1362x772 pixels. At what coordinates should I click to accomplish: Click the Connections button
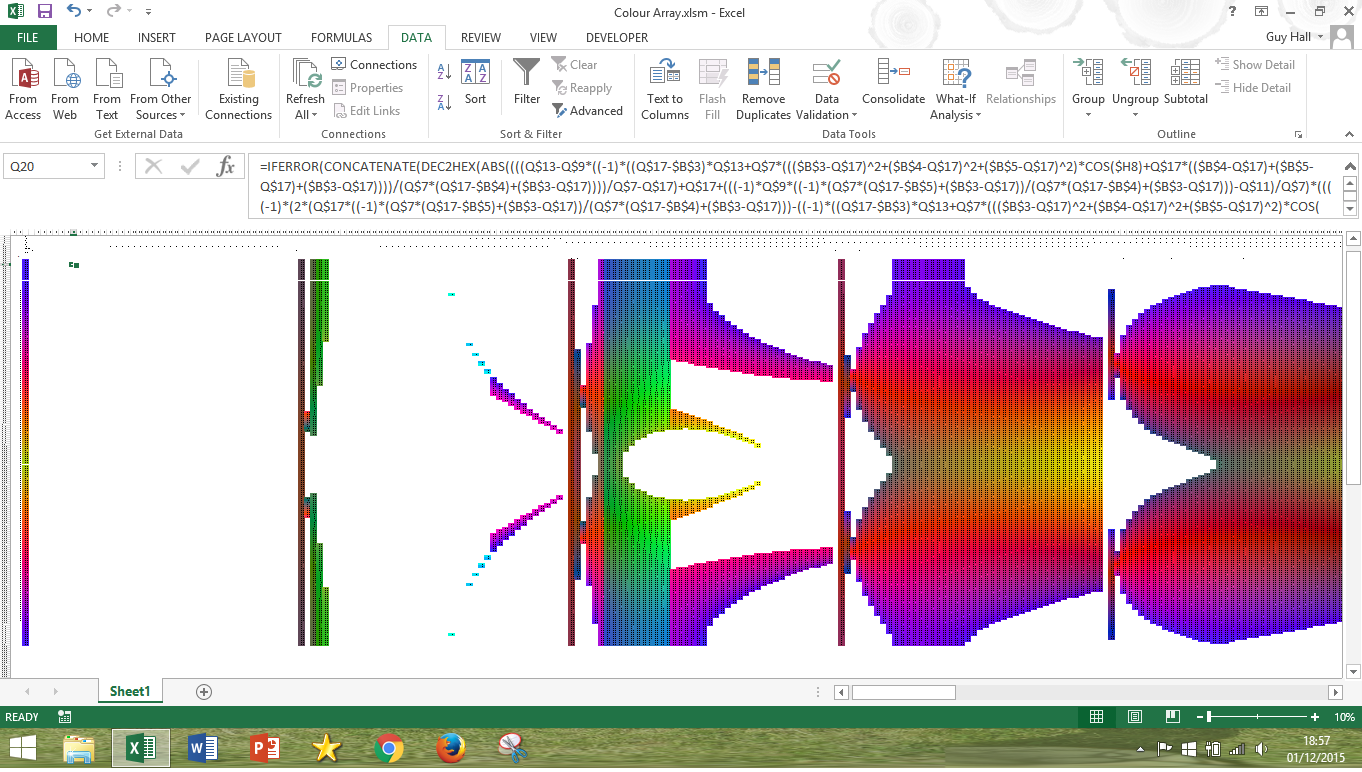pyautogui.click(x=374, y=65)
